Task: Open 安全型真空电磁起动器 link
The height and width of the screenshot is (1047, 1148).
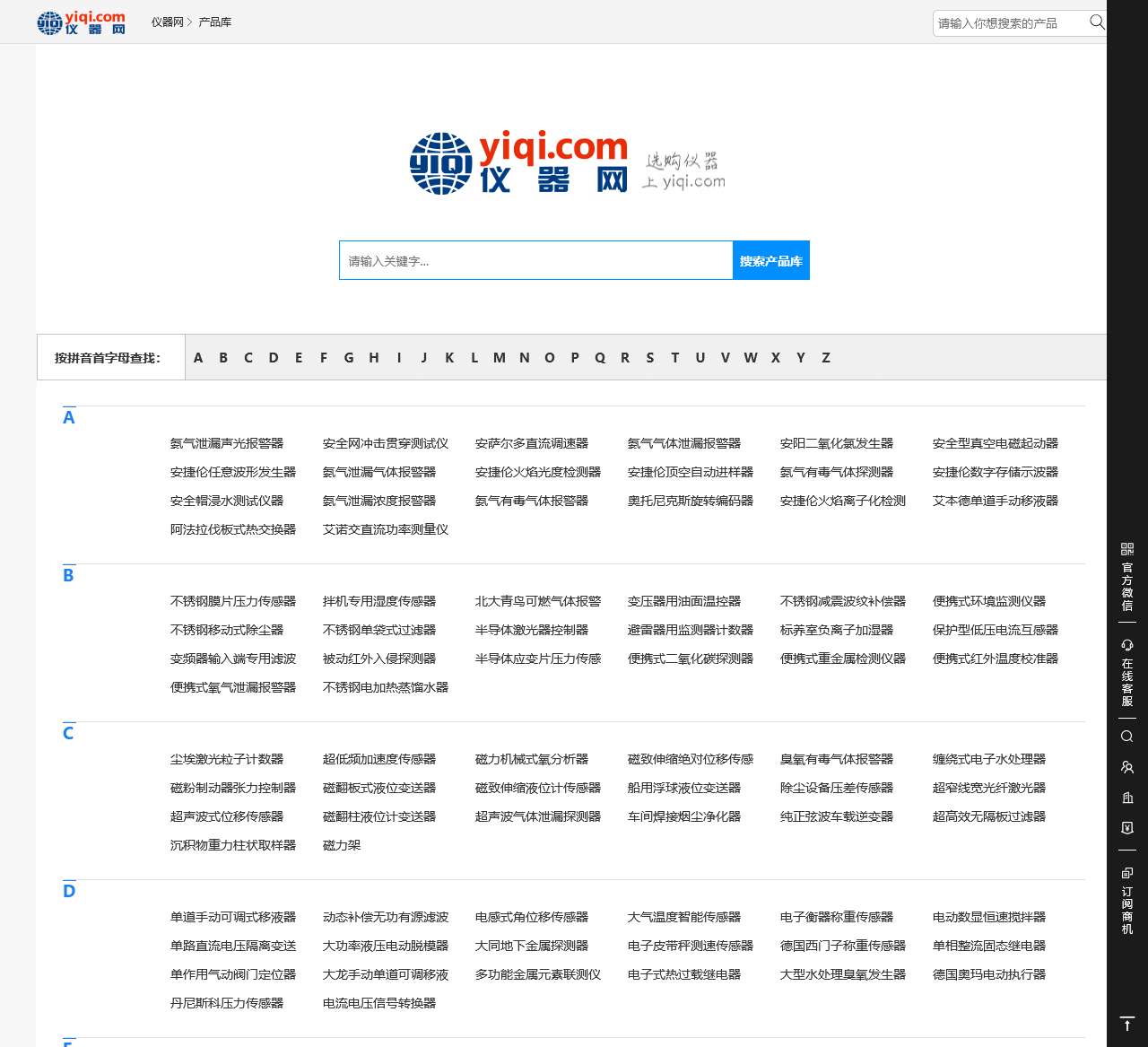Action: pos(996,443)
